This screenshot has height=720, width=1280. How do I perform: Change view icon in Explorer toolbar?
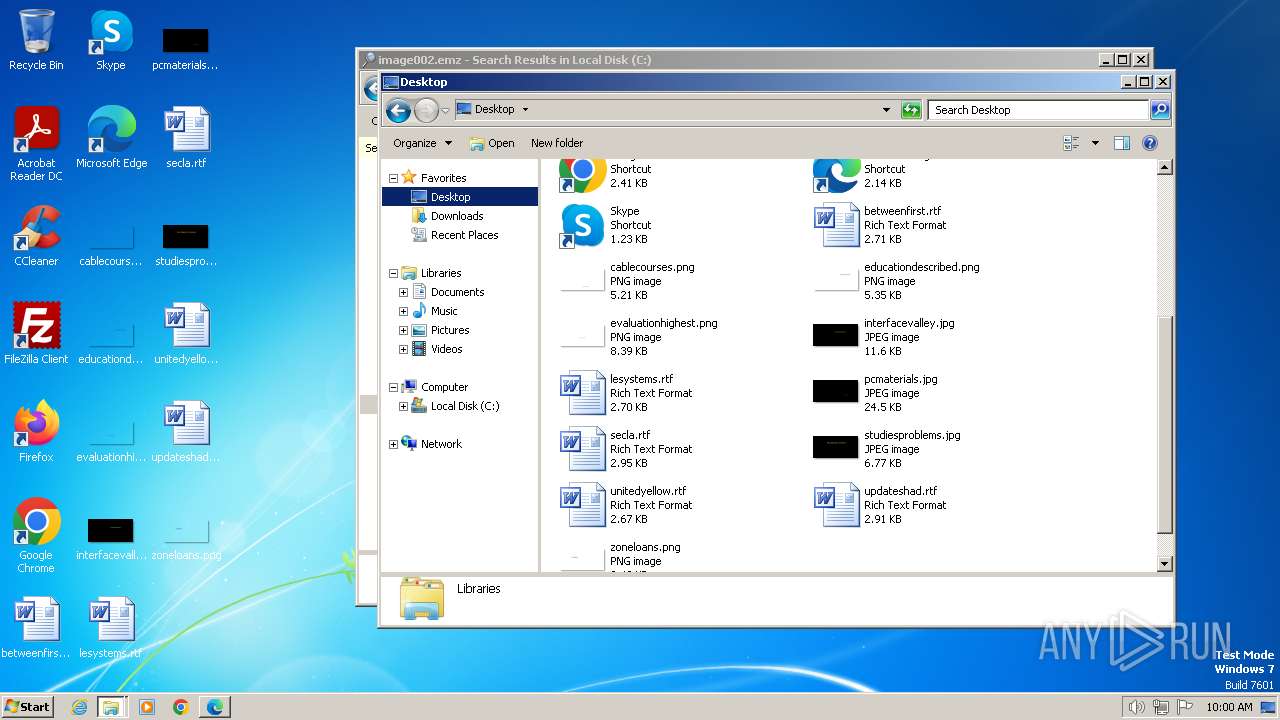[1072, 143]
